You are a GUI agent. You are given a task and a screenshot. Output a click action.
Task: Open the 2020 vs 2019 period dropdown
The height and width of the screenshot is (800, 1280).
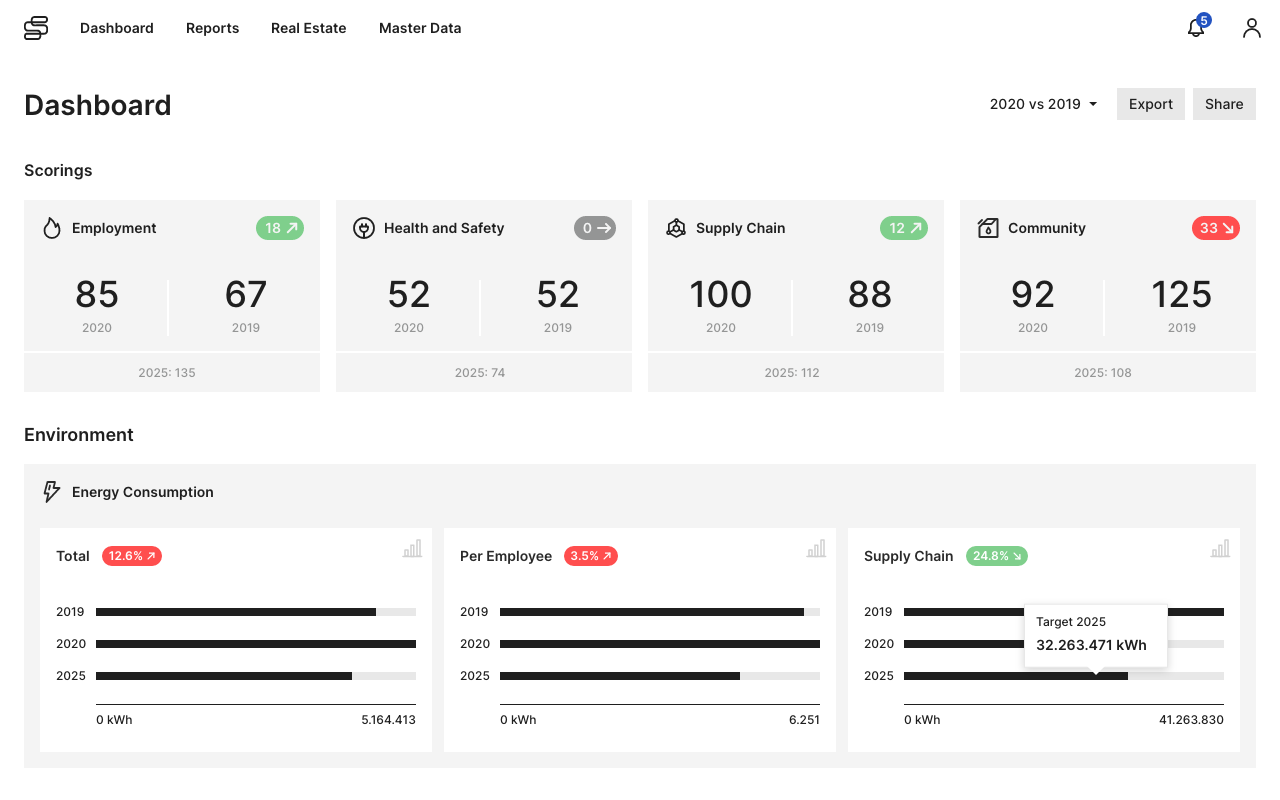click(x=1043, y=104)
